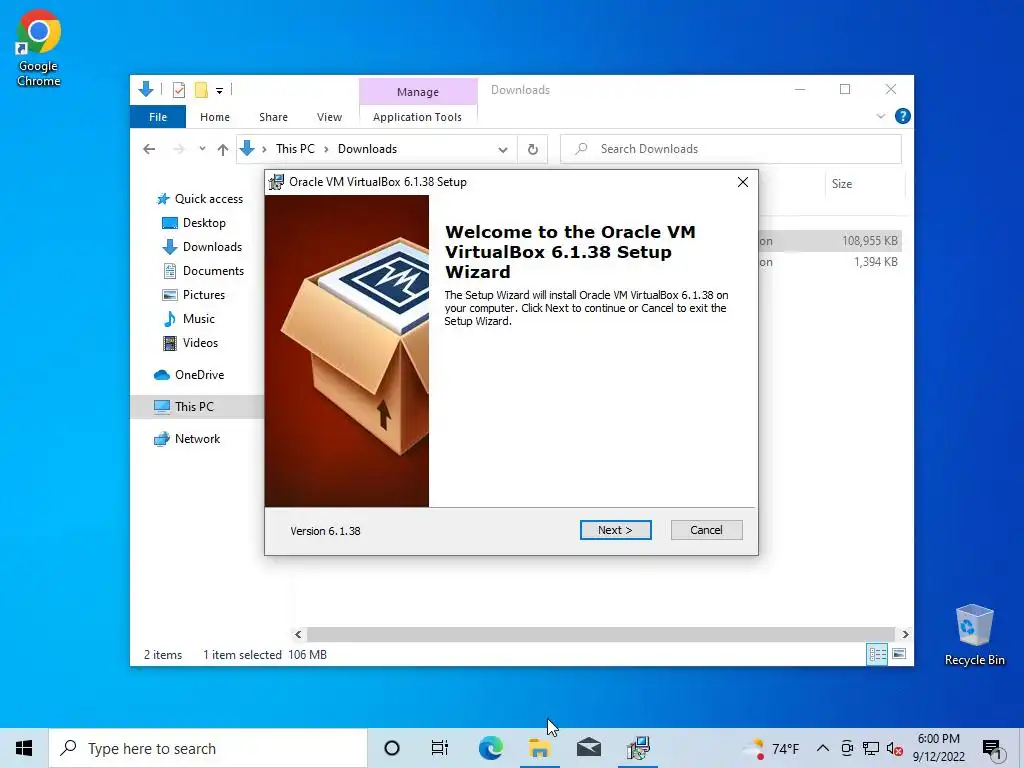The width and height of the screenshot is (1024, 768).
Task: Launch Microsoft Edge from taskbar
Action: click(x=490, y=748)
